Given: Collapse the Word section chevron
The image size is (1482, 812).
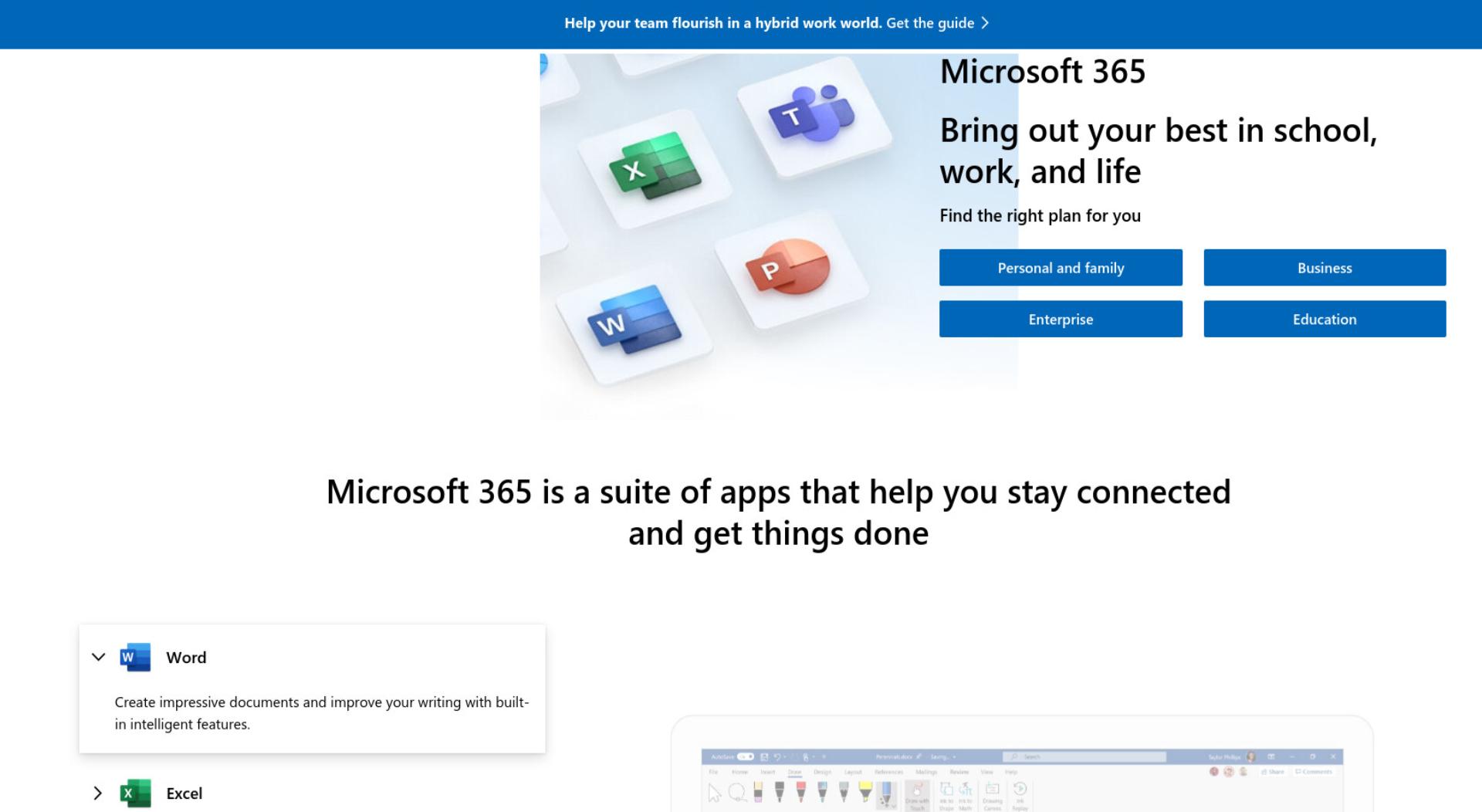Looking at the screenshot, I should [98, 657].
